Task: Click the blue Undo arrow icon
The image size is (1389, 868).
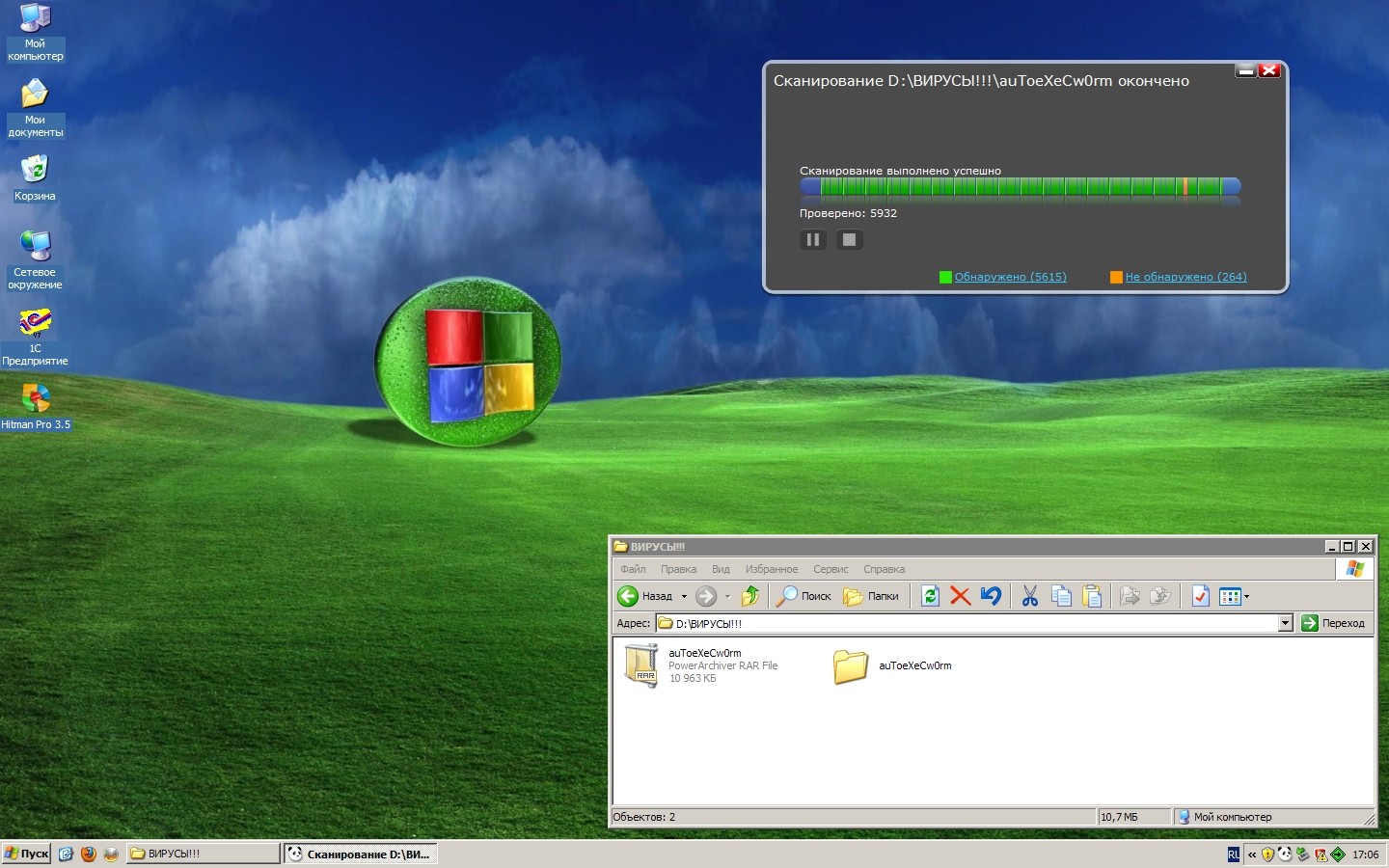Action: click(x=991, y=596)
